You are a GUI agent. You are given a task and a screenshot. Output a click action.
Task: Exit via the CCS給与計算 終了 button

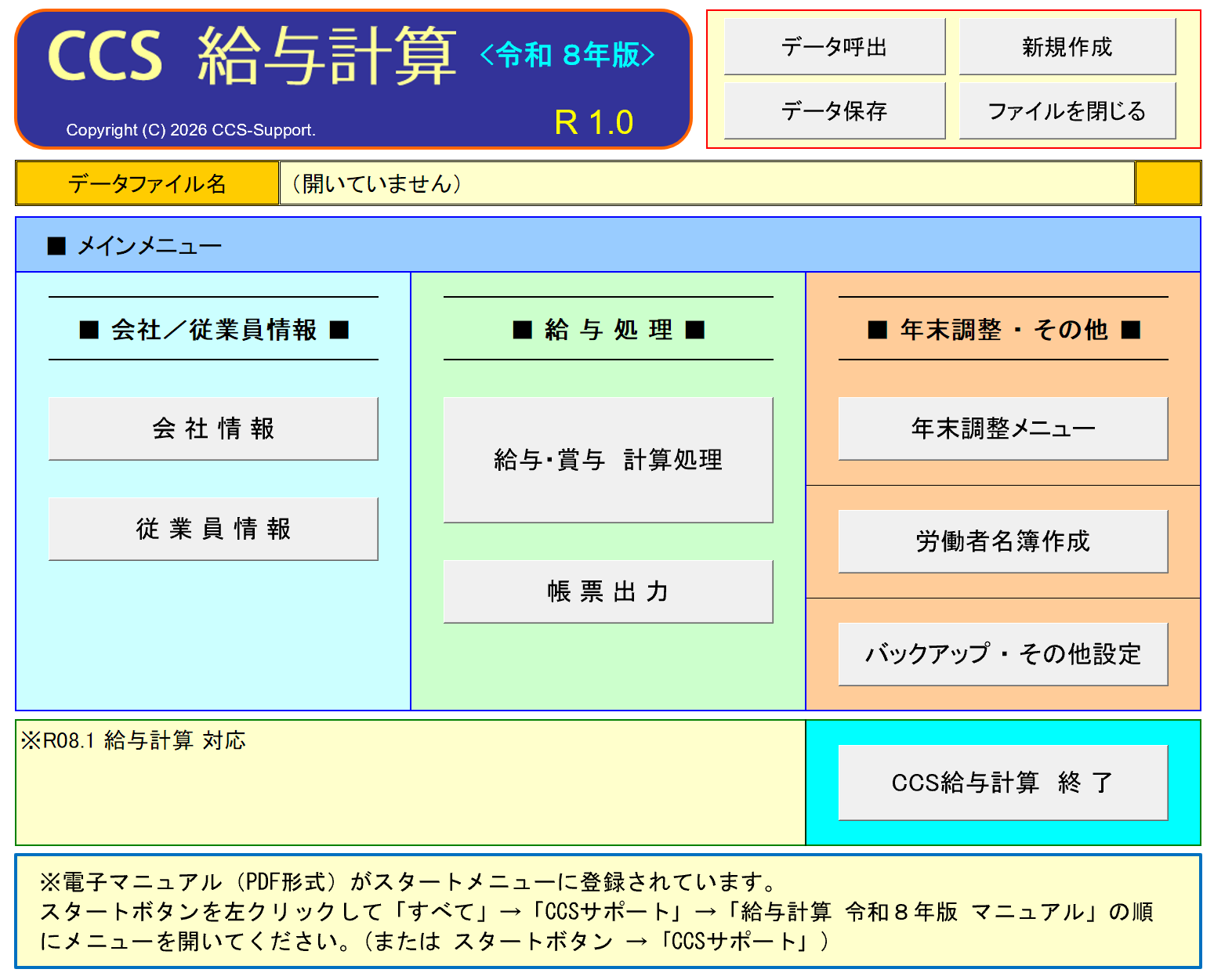point(1002,783)
